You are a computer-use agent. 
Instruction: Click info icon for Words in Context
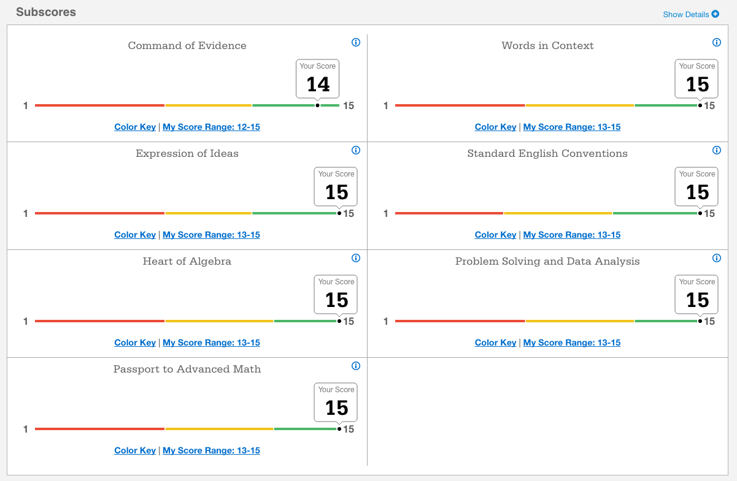(x=716, y=43)
